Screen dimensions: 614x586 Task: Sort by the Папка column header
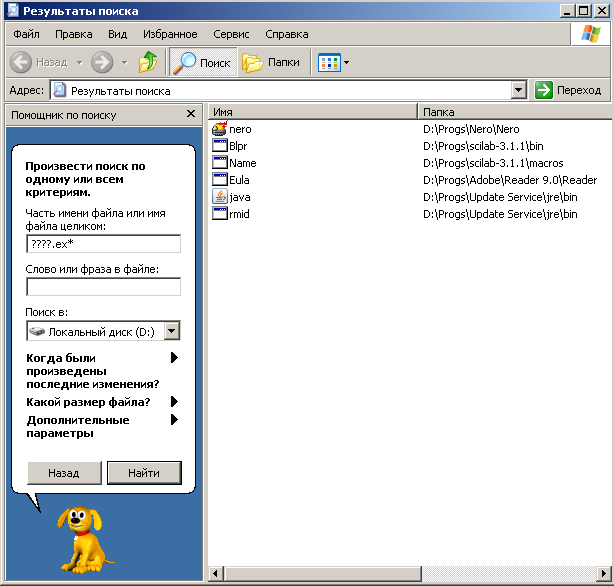click(x=514, y=112)
